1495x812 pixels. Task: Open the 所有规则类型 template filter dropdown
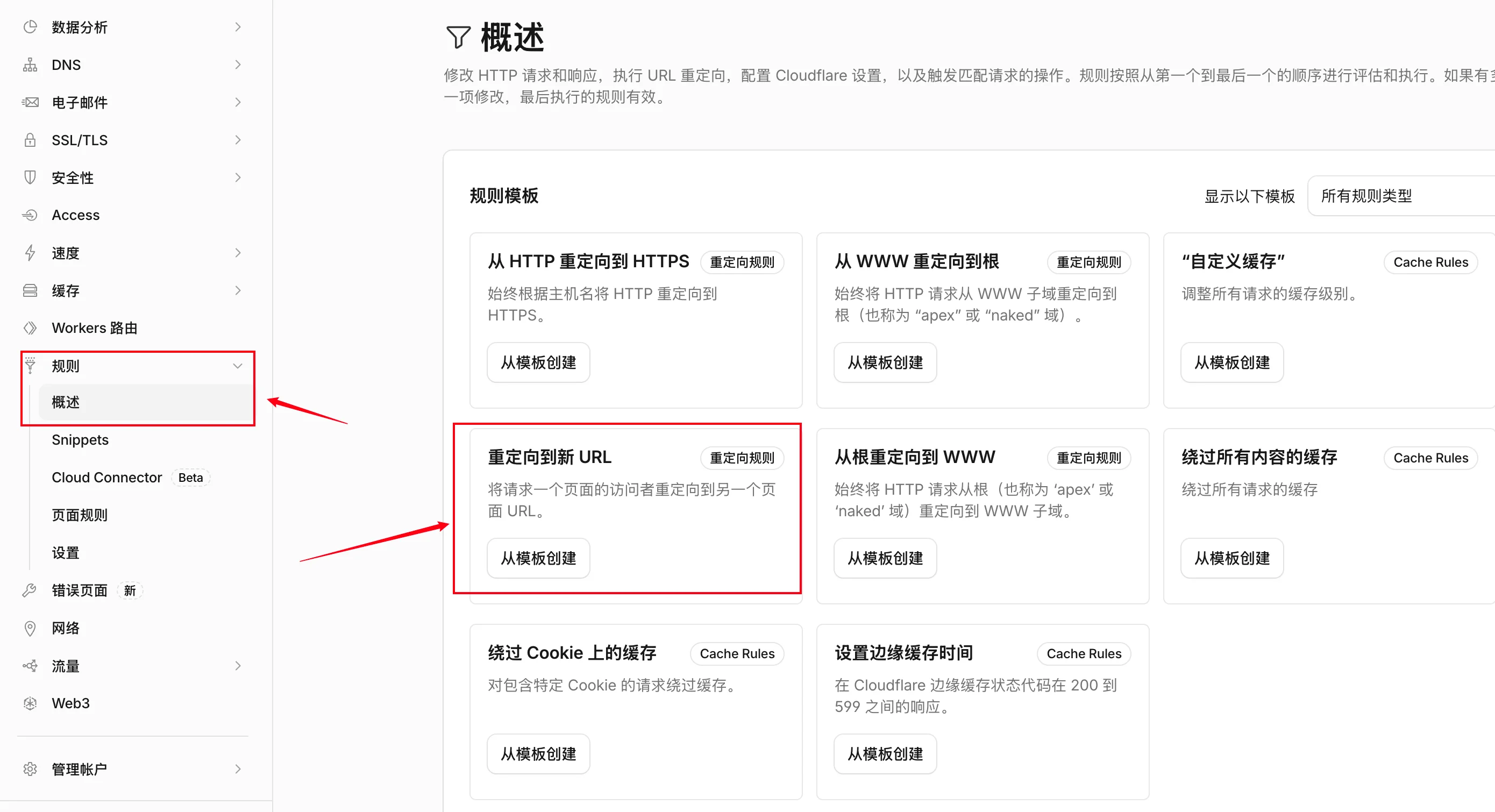[1401, 196]
